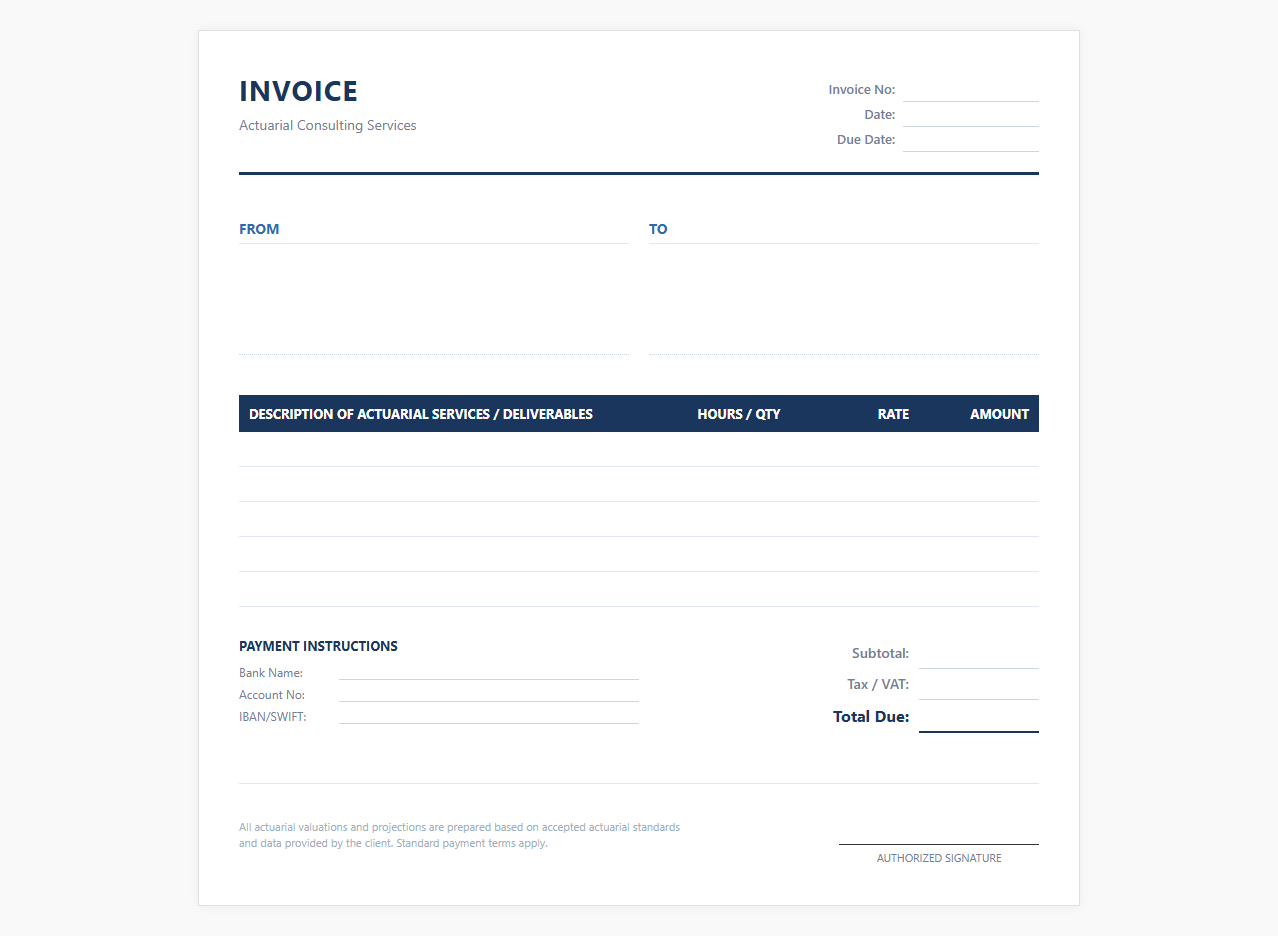Image resolution: width=1278 pixels, height=936 pixels.
Task: Click the TO address area
Action: [x=844, y=299]
